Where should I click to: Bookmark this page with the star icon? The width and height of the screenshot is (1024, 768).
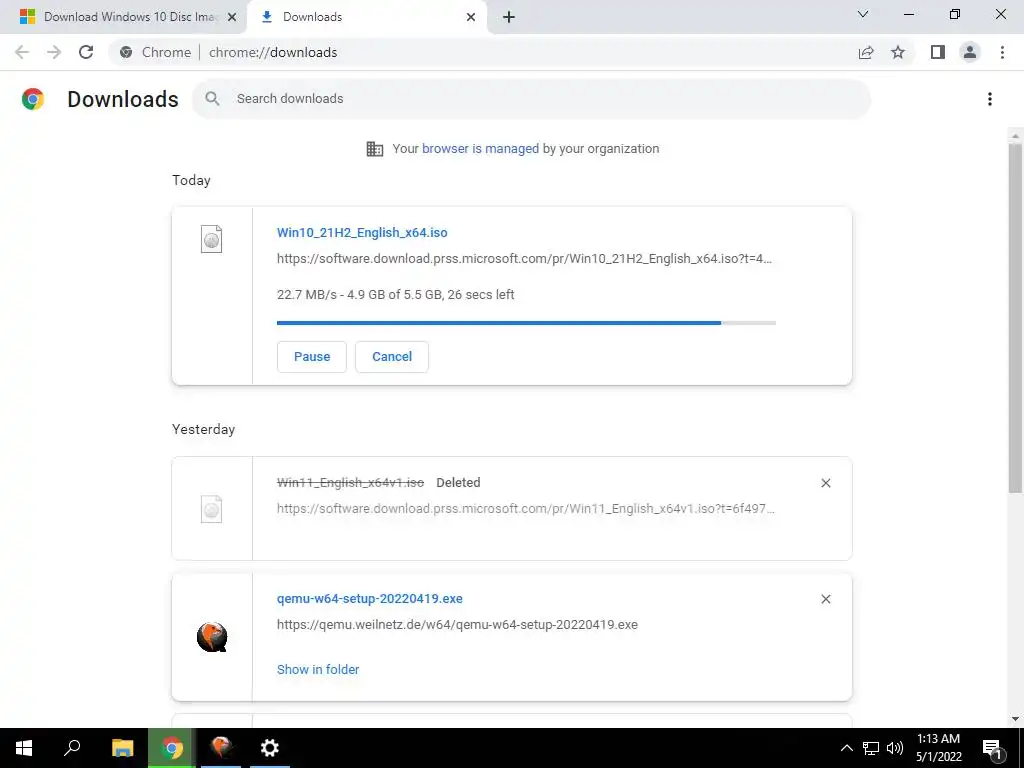(x=898, y=52)
